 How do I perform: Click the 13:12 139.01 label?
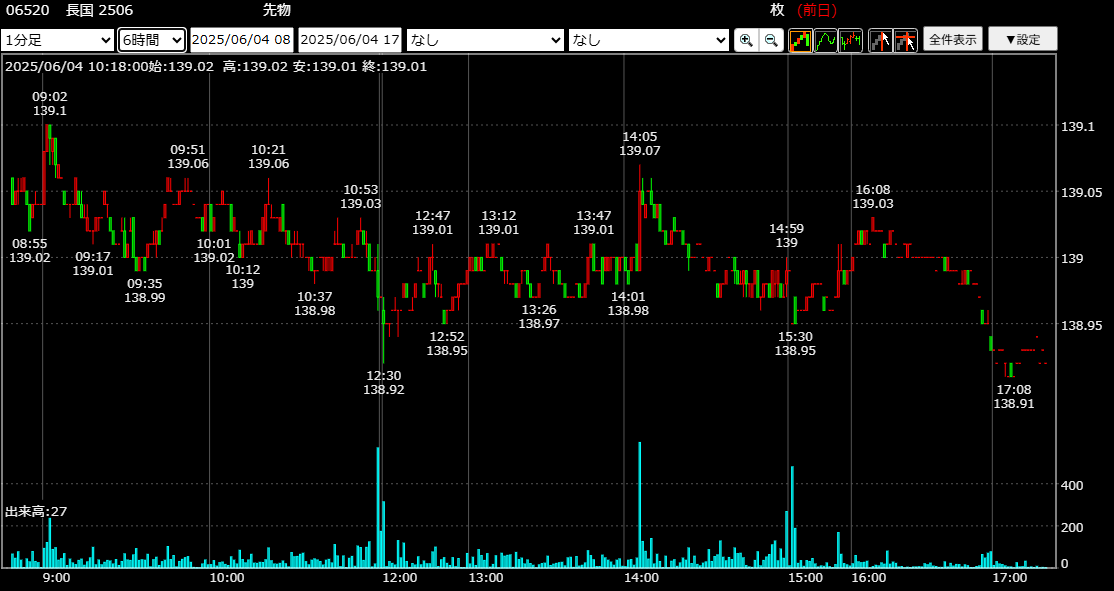pyautogui.click(x=499, y=222)
